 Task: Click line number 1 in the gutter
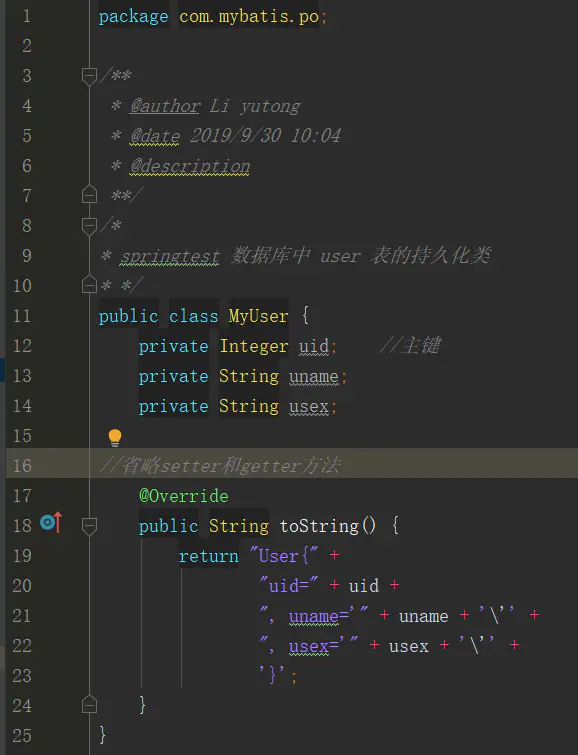click(26, 17)
